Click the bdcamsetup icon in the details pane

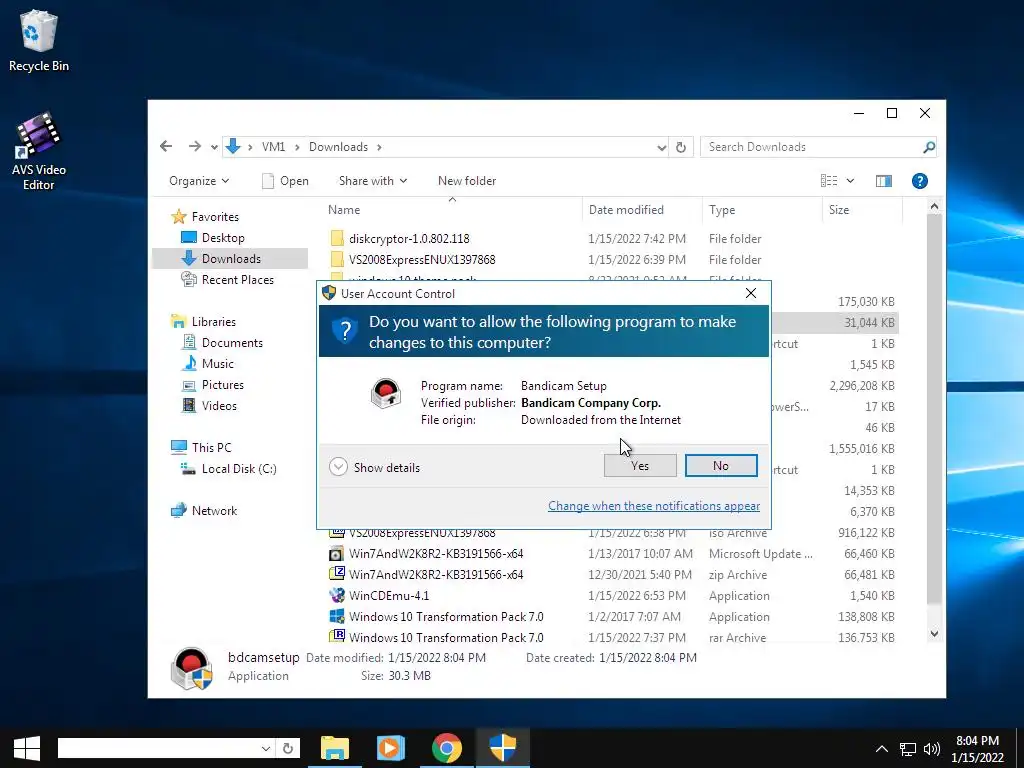coord(191,669)
